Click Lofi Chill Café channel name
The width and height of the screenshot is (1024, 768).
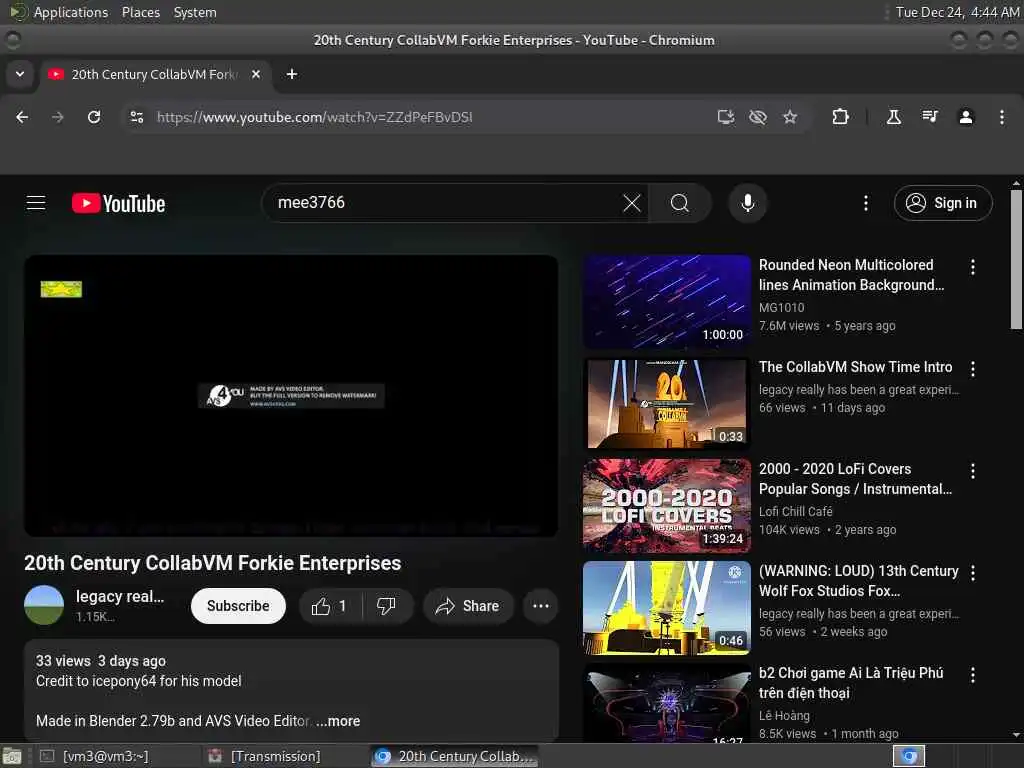pyautogui.click(x=795, y=511)
